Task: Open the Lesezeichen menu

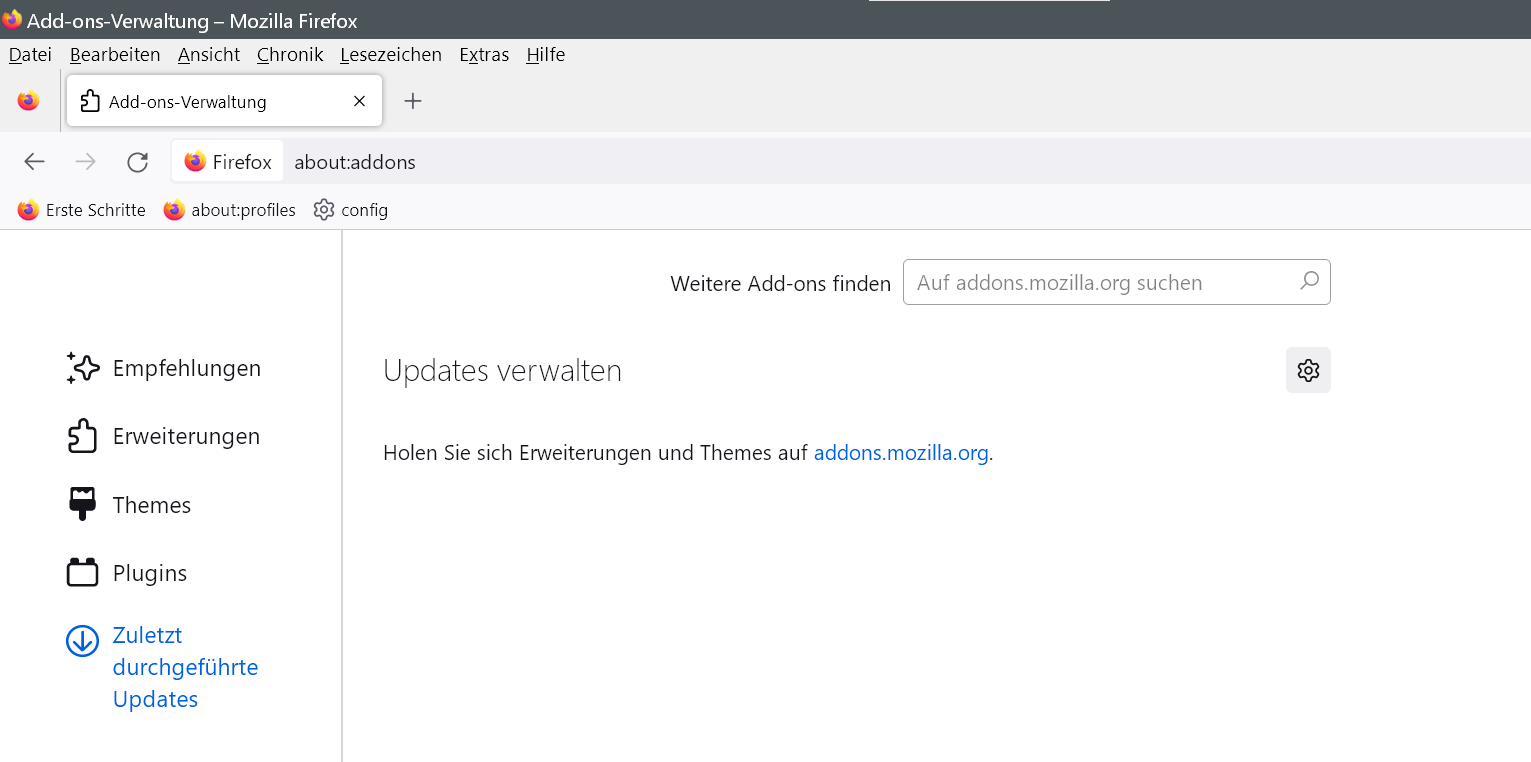Action: 391,55
